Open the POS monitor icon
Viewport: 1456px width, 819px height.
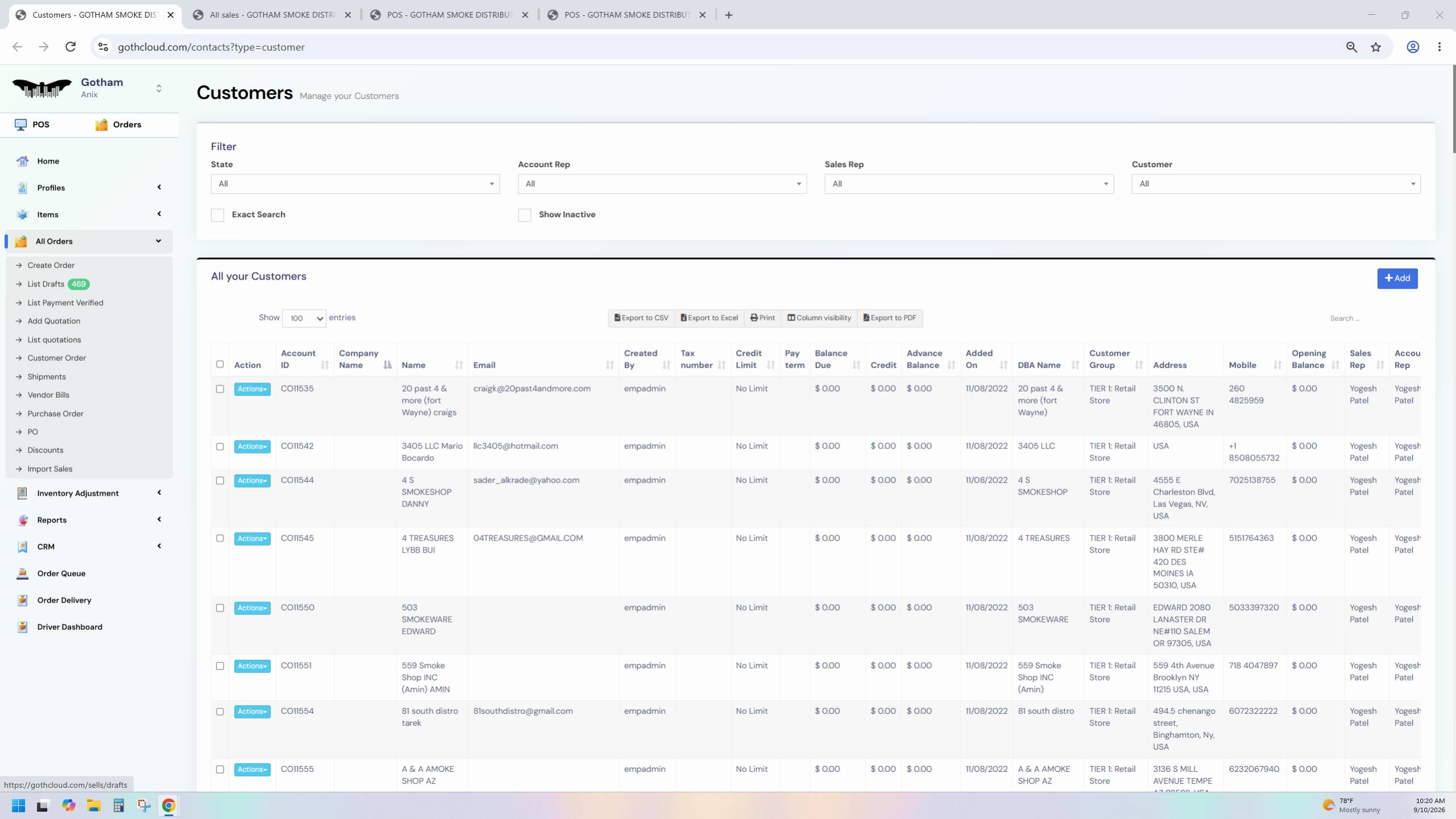pyautogui.click(x=20, y=124)
